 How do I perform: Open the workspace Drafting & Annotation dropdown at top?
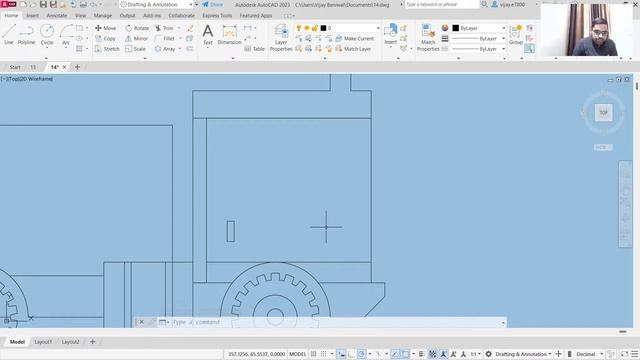[x=156, y=4]
